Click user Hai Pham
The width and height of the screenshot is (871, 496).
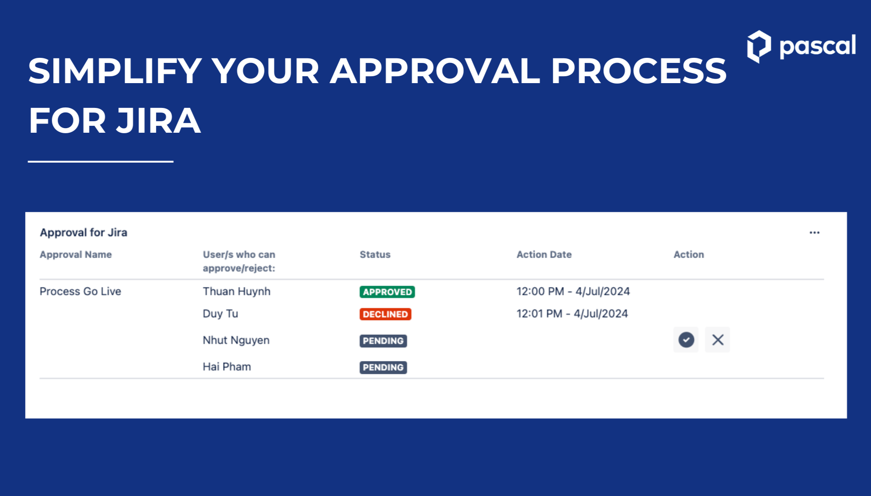point(227,367)
